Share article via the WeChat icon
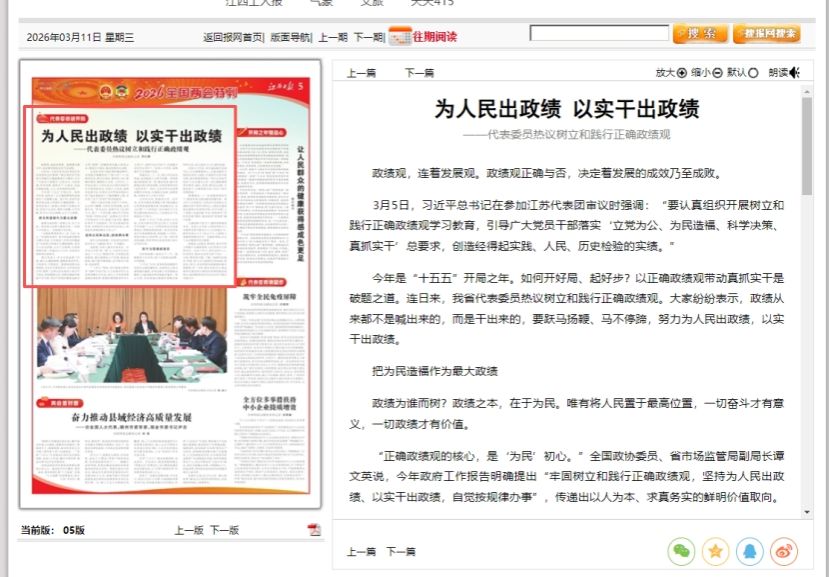 681,550
